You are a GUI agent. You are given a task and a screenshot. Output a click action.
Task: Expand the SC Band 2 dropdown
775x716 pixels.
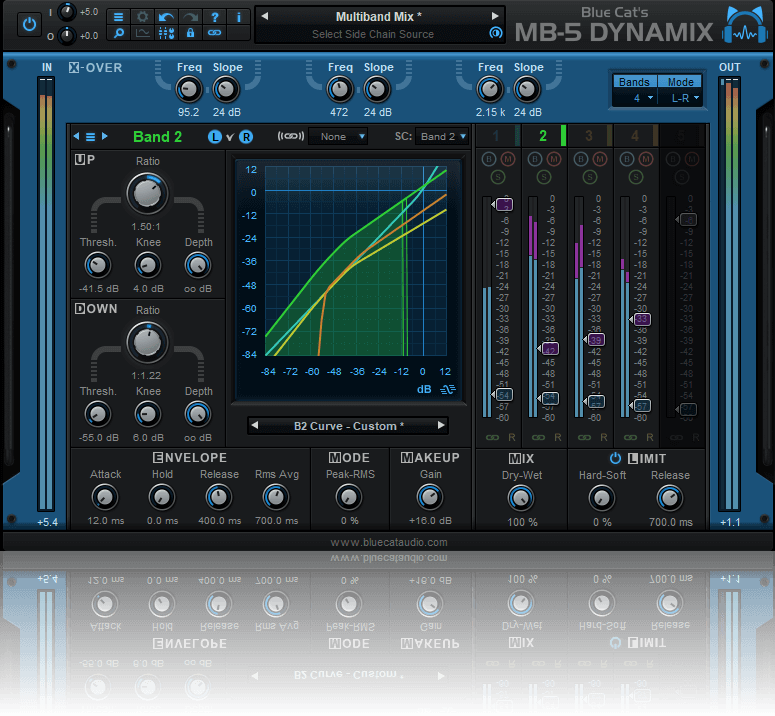(x=443, y=137)
